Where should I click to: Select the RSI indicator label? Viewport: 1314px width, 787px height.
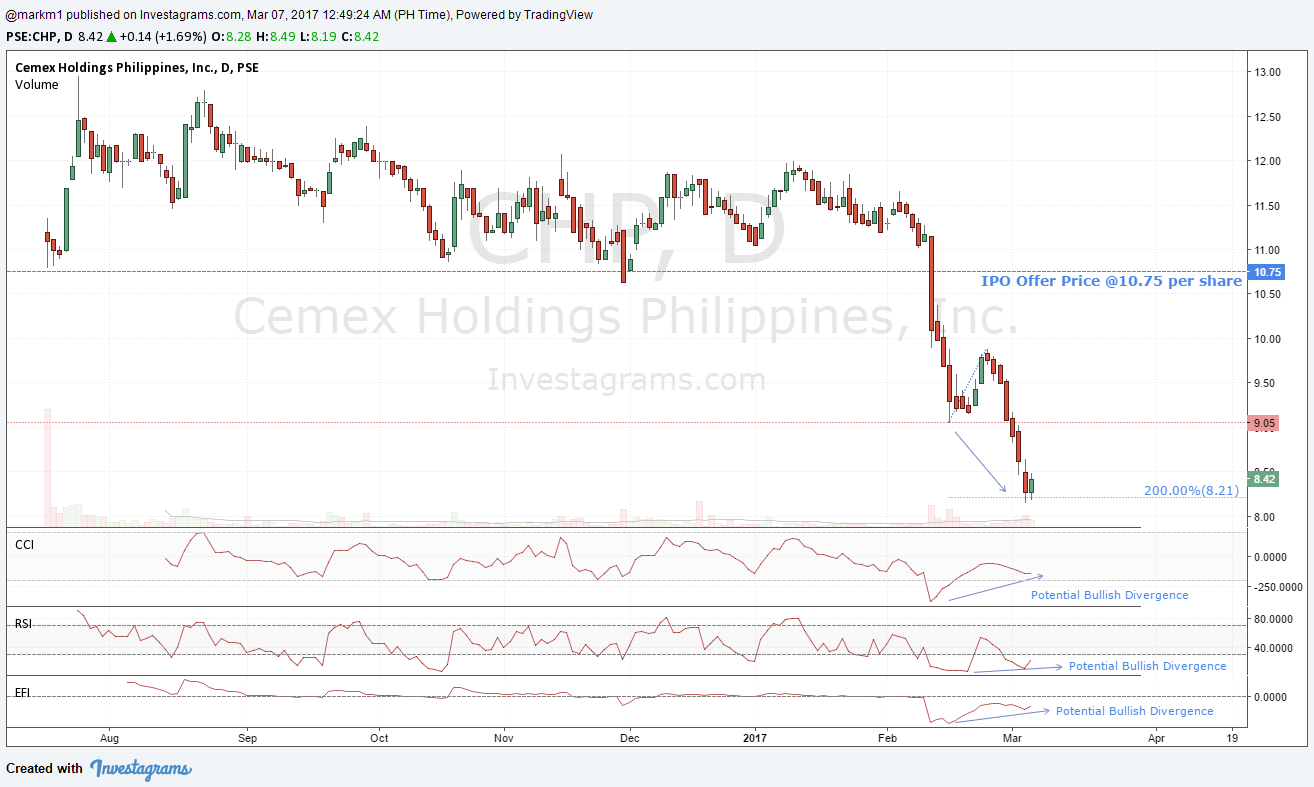pyautogui.click(x=23, y=623)
